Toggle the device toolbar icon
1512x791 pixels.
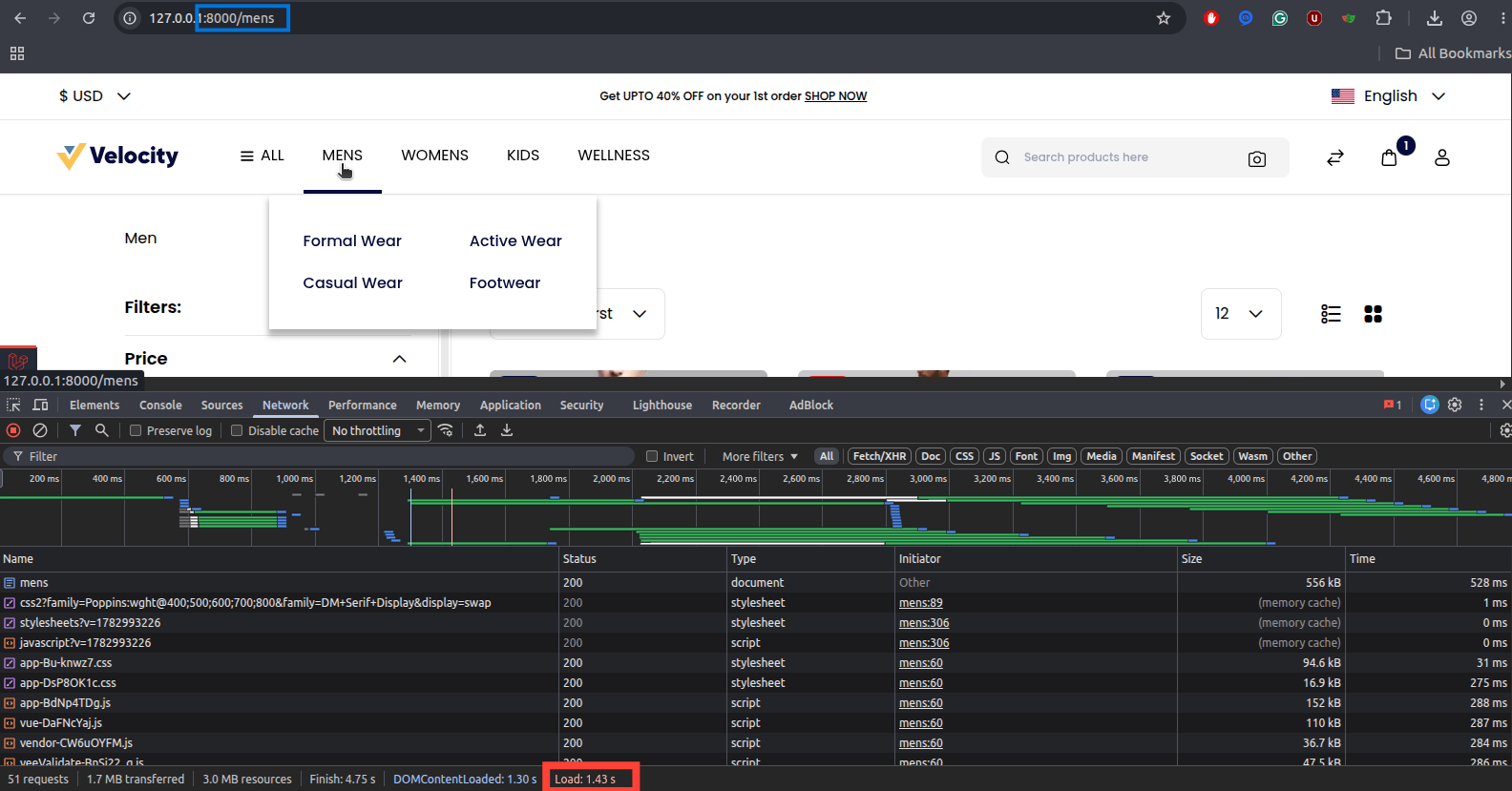coord(40,405)
